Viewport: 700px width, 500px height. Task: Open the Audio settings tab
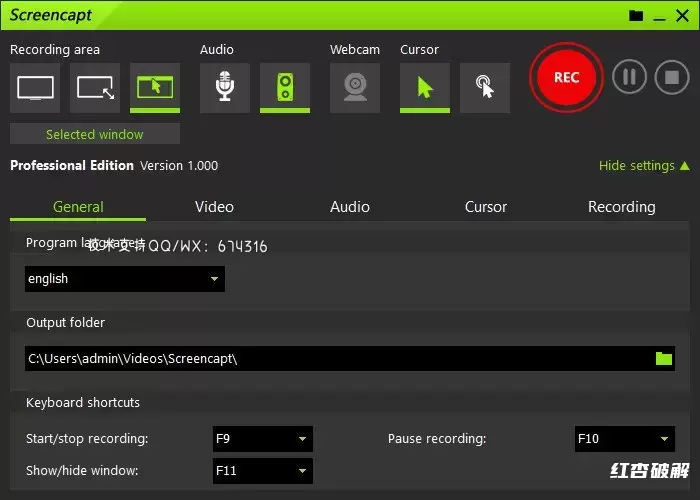click(350, 207)
